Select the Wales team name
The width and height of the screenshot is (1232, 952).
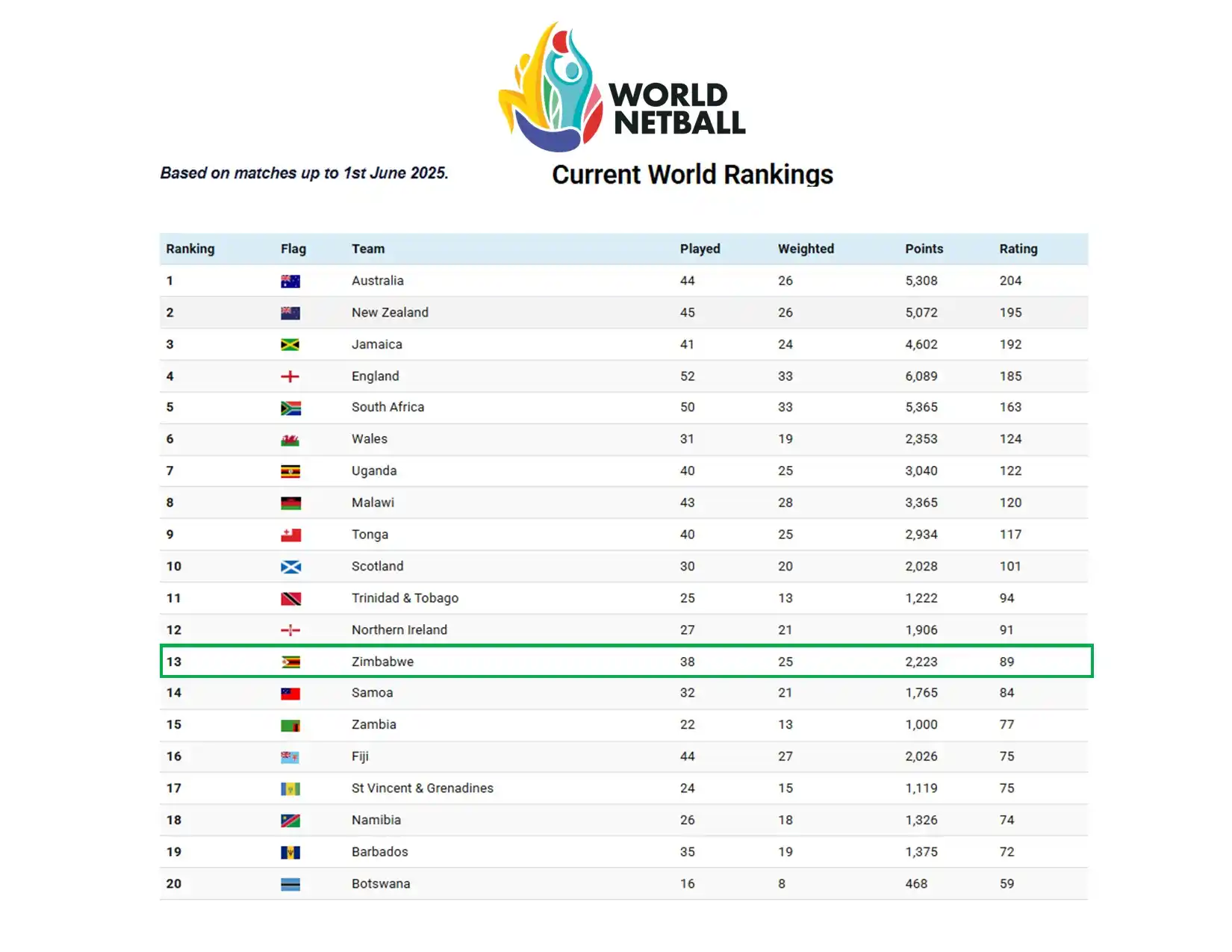(x=369, y=439)
